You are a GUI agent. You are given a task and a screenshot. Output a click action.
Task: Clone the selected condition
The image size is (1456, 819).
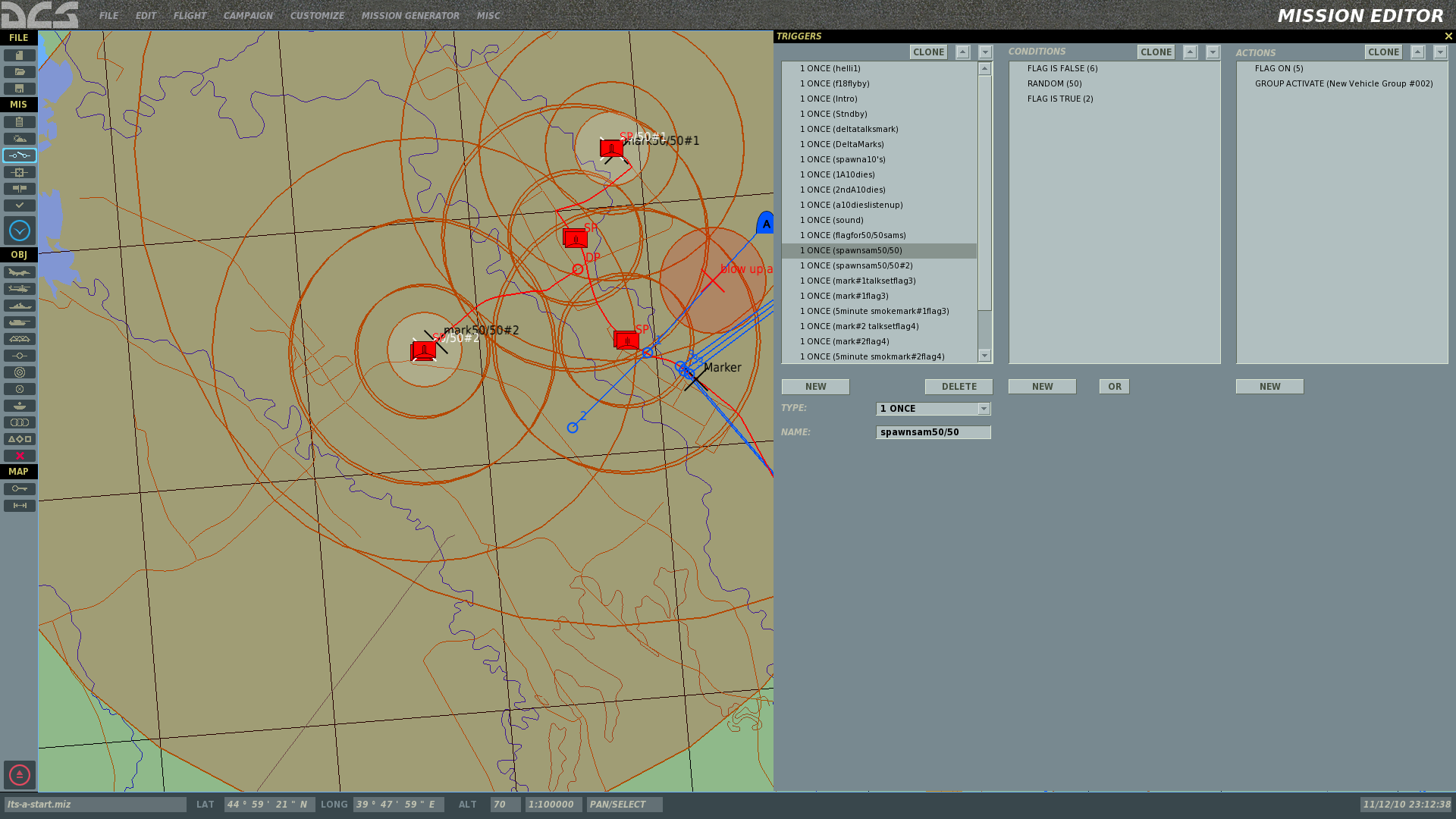(1156, 52)
